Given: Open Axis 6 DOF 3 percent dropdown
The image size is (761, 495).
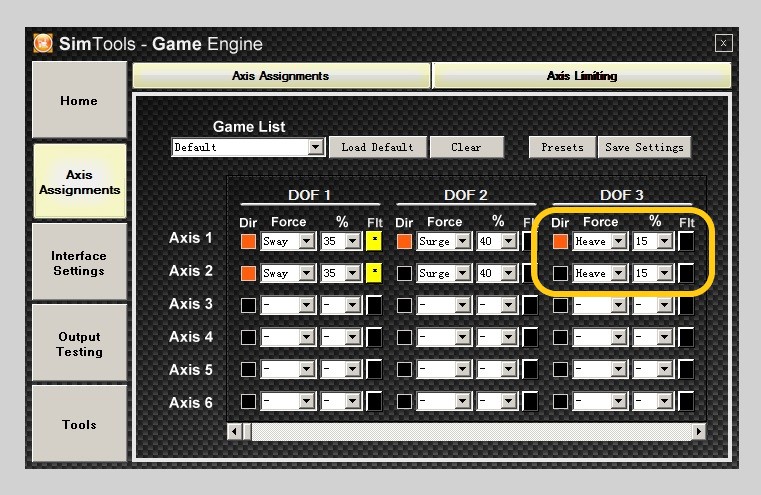Looking at the screenshot, I should point(653,401).
